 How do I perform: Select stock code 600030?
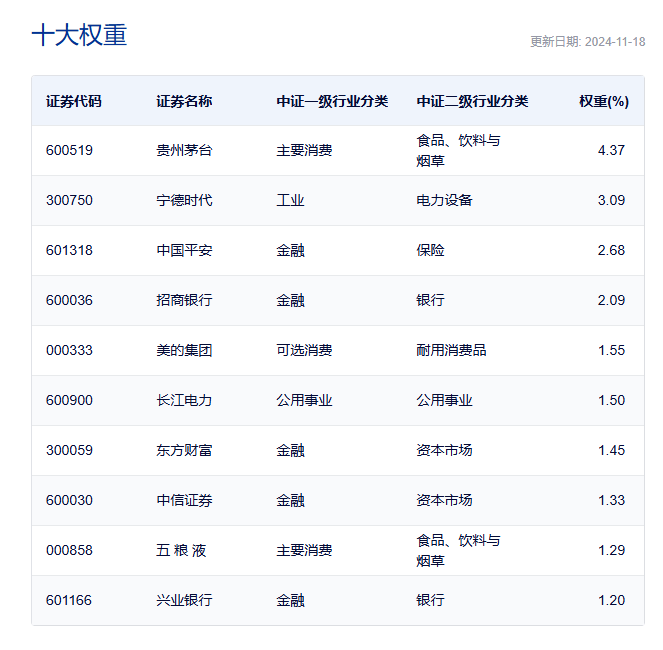pyautogui.click(x=69, y=500)
